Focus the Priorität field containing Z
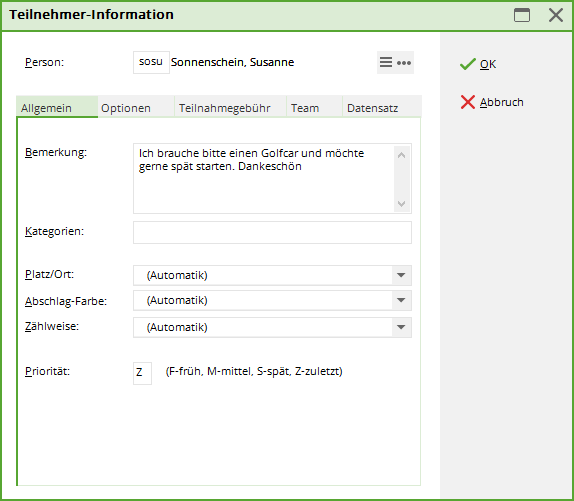The height and width of the screenshot is (501, 574). tap(142, 373)
